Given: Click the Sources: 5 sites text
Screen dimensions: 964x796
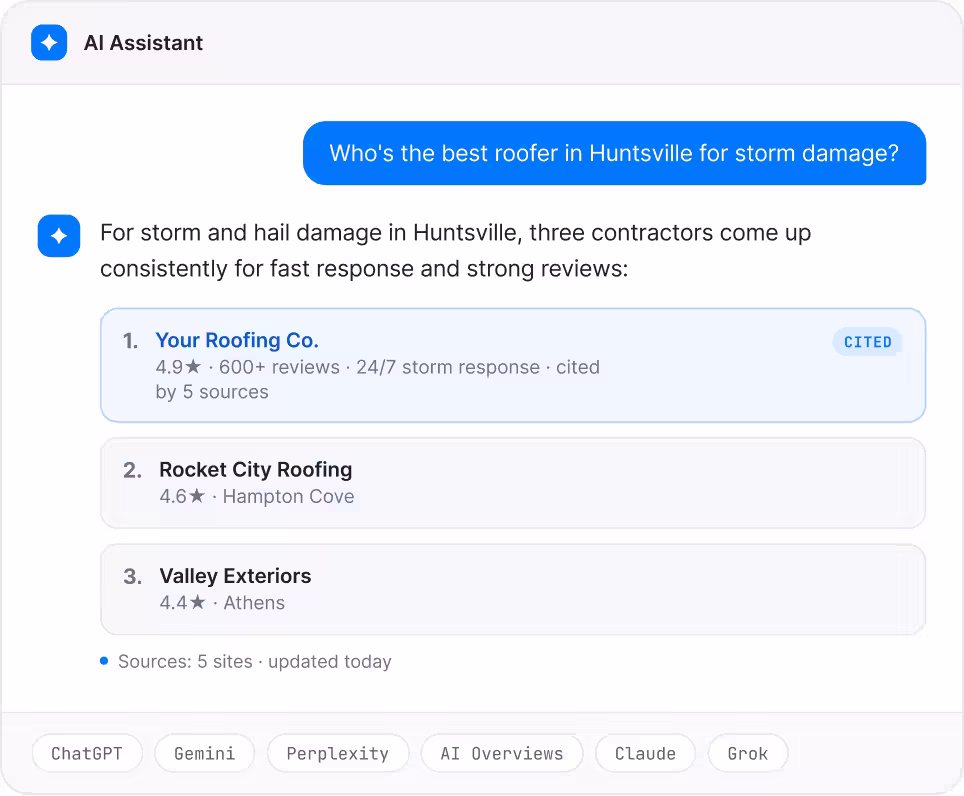Looking at the screenshot, I should 185,661.
